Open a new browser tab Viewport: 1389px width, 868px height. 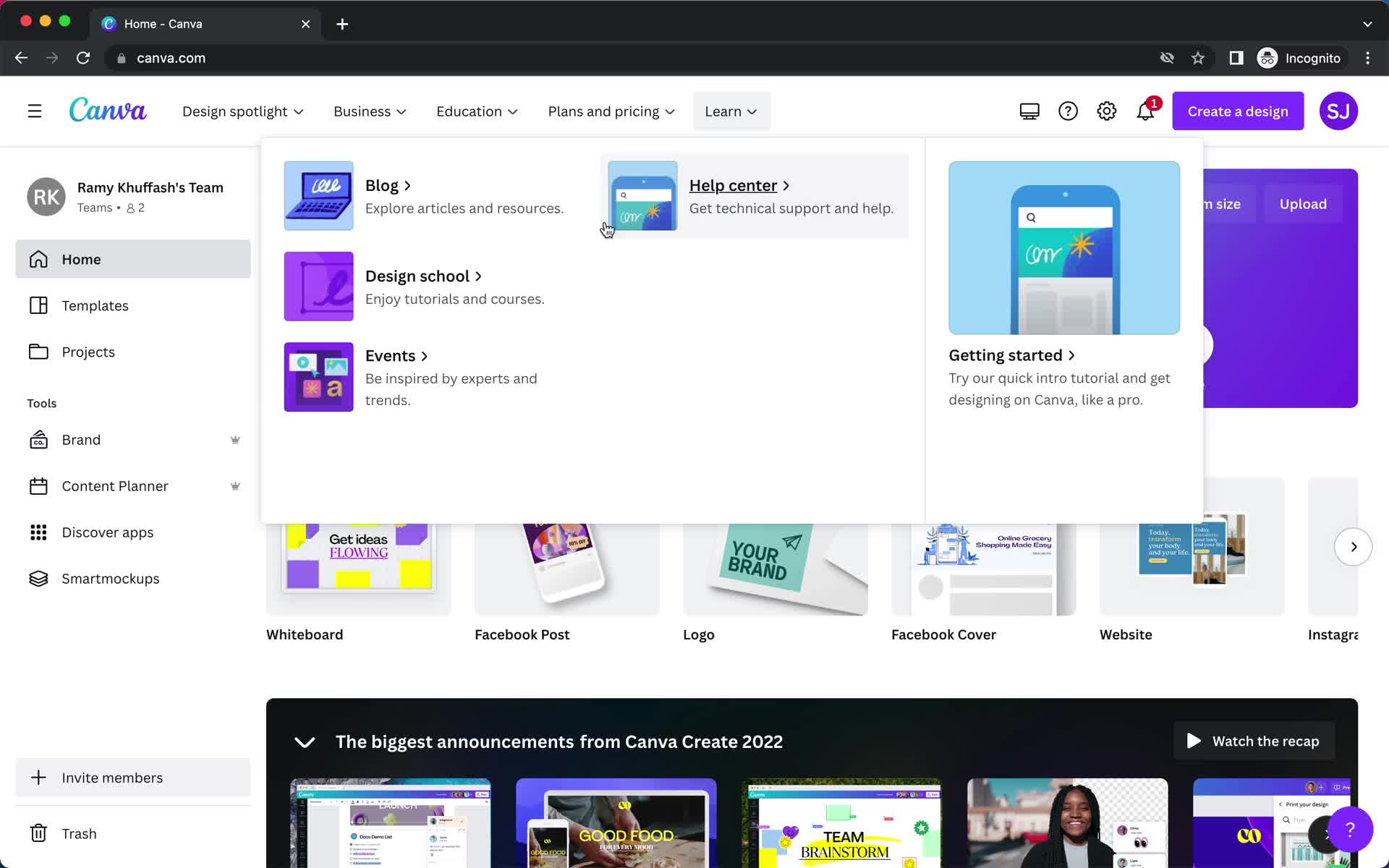pyautogui.click(x=342, y=24)
